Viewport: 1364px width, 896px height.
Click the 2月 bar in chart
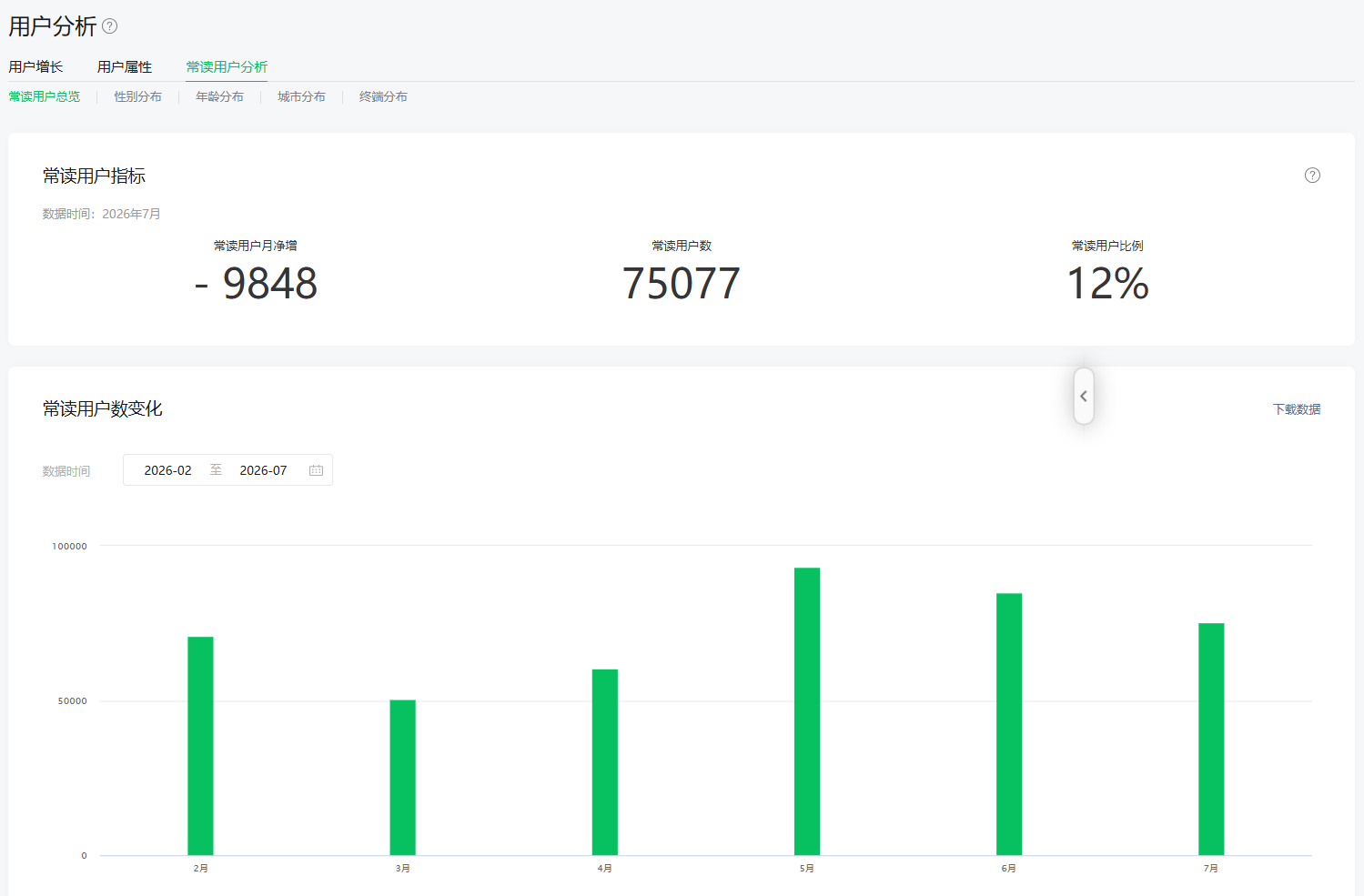(200, 746)
